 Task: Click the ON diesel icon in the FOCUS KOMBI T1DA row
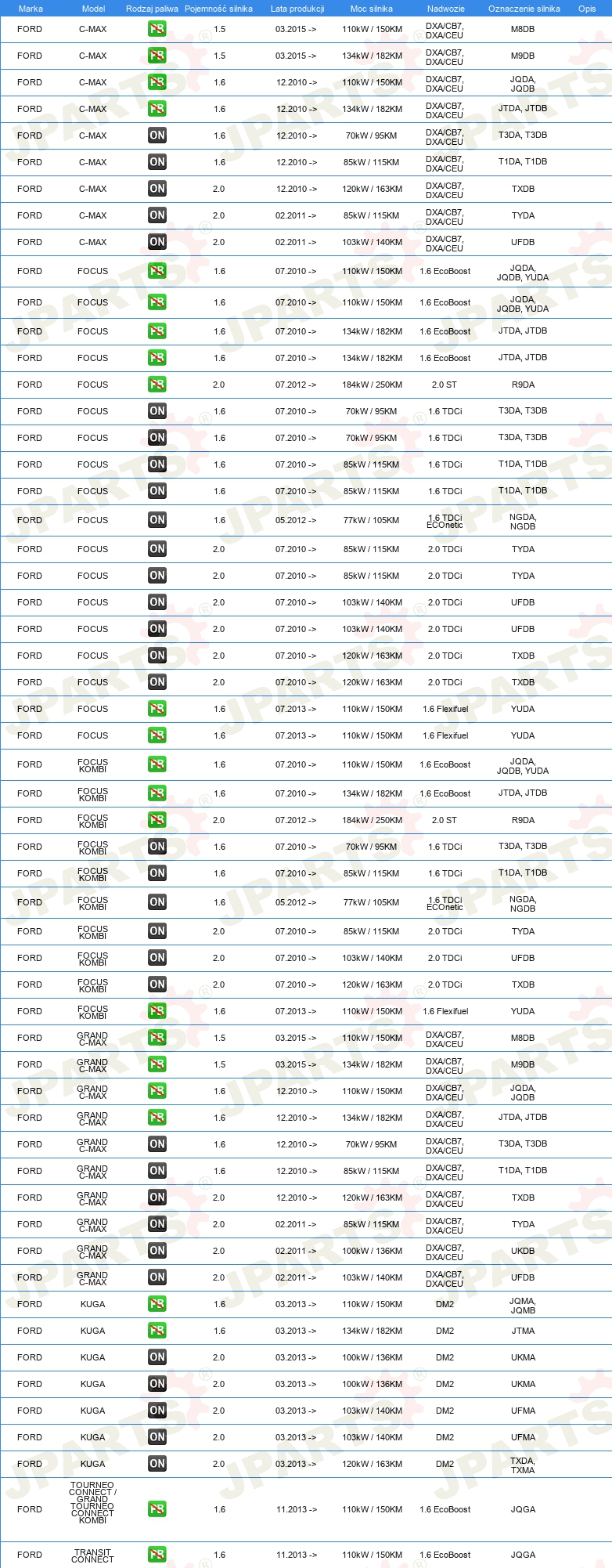click(x=157, y=873)
